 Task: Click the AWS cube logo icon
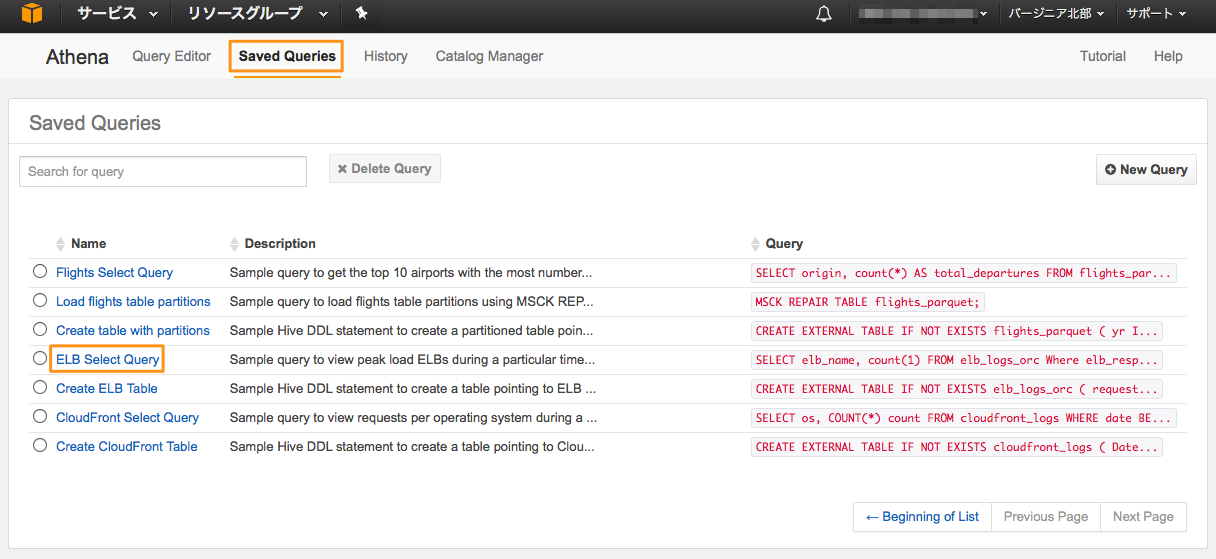pyautogui.click(x=32, y=14)
